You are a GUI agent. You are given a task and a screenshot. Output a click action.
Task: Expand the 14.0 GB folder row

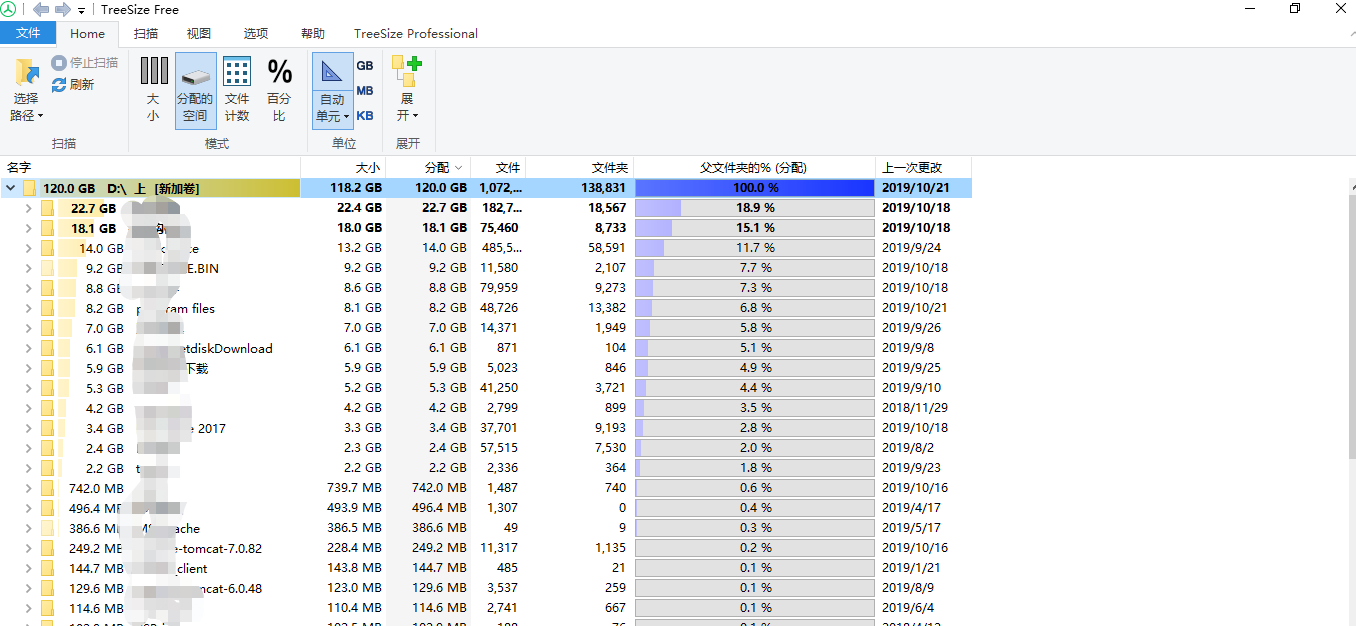tap(28, 248)
